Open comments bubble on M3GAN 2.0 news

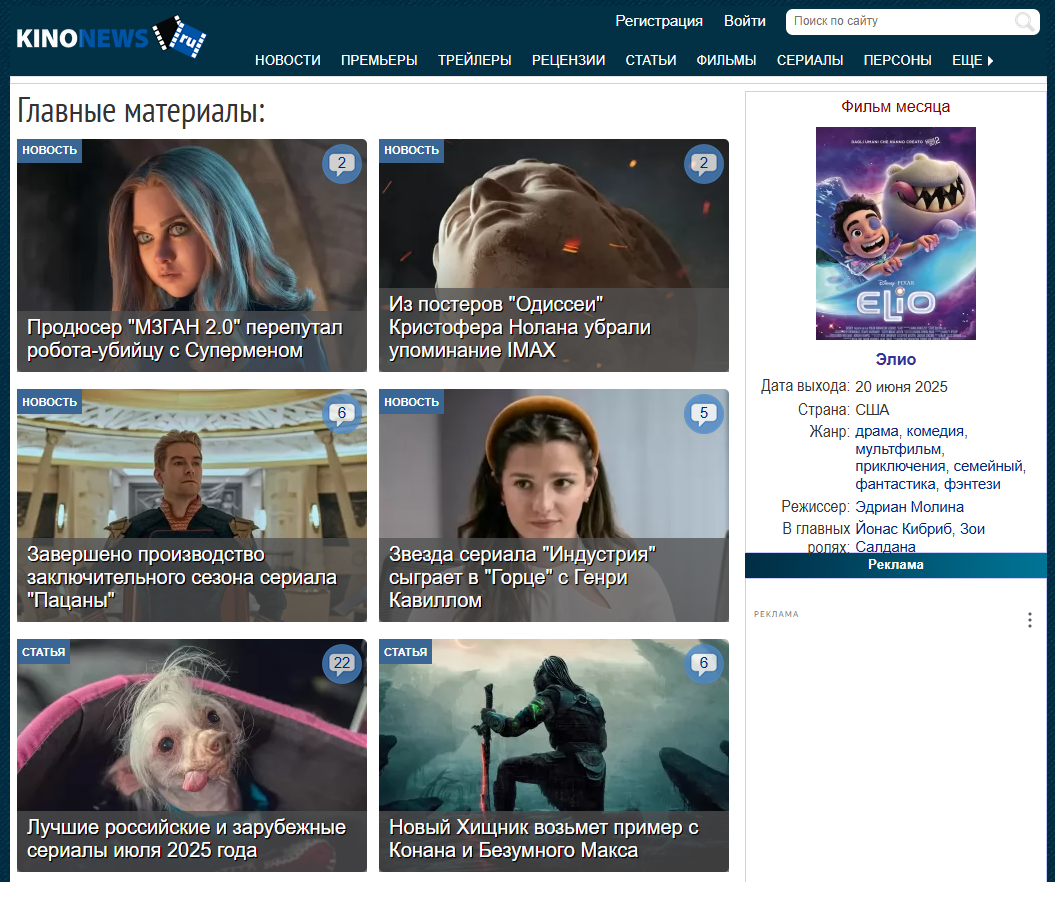click(x=342, y=164)
